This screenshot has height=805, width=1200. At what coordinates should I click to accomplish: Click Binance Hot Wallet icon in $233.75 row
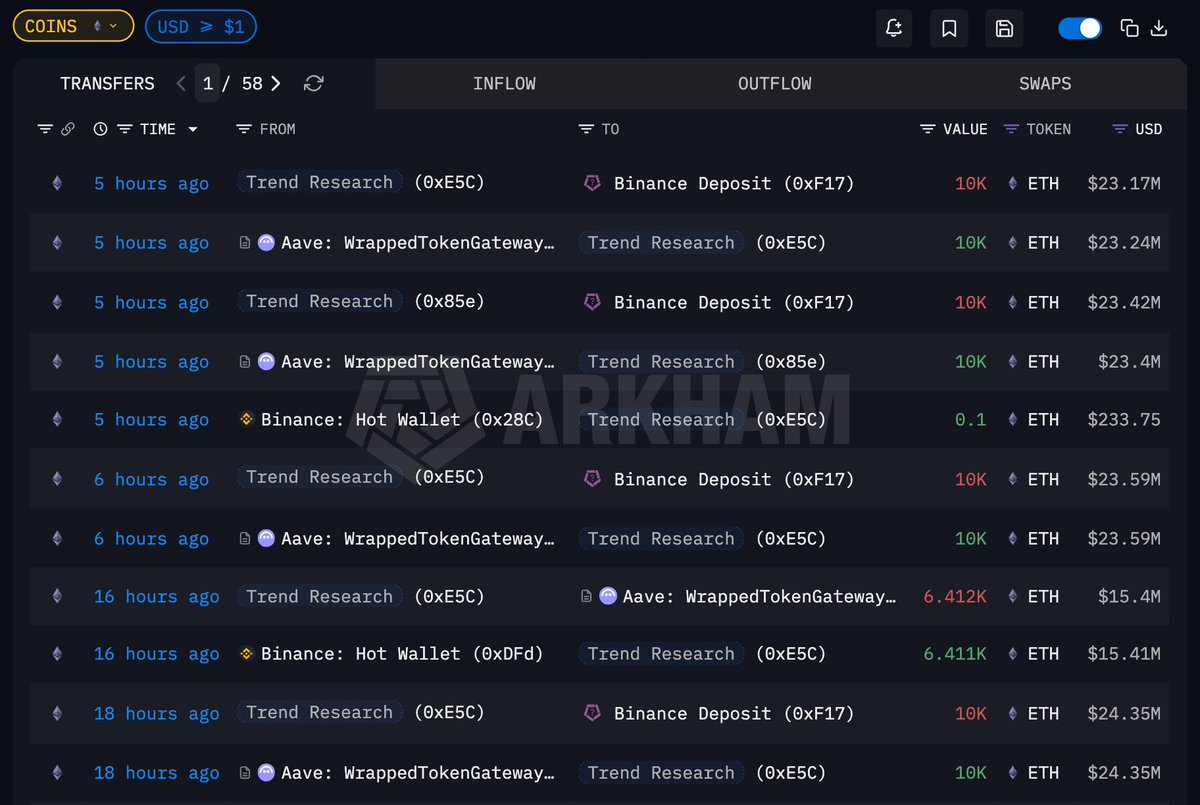click(x=246, y=420)
